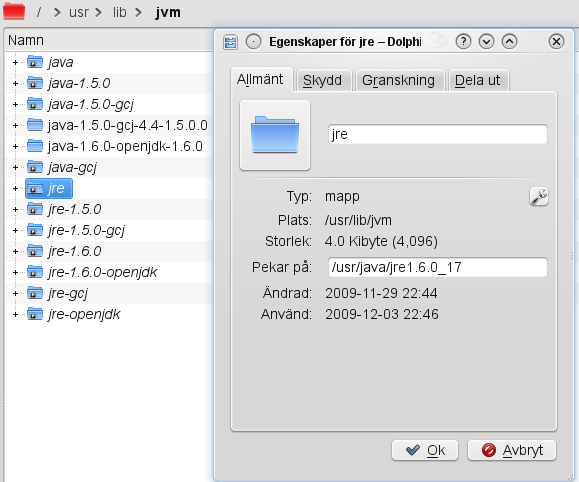579x482 pixels.
Task: Confirm with the Ok button
Action: click(425, 450)
